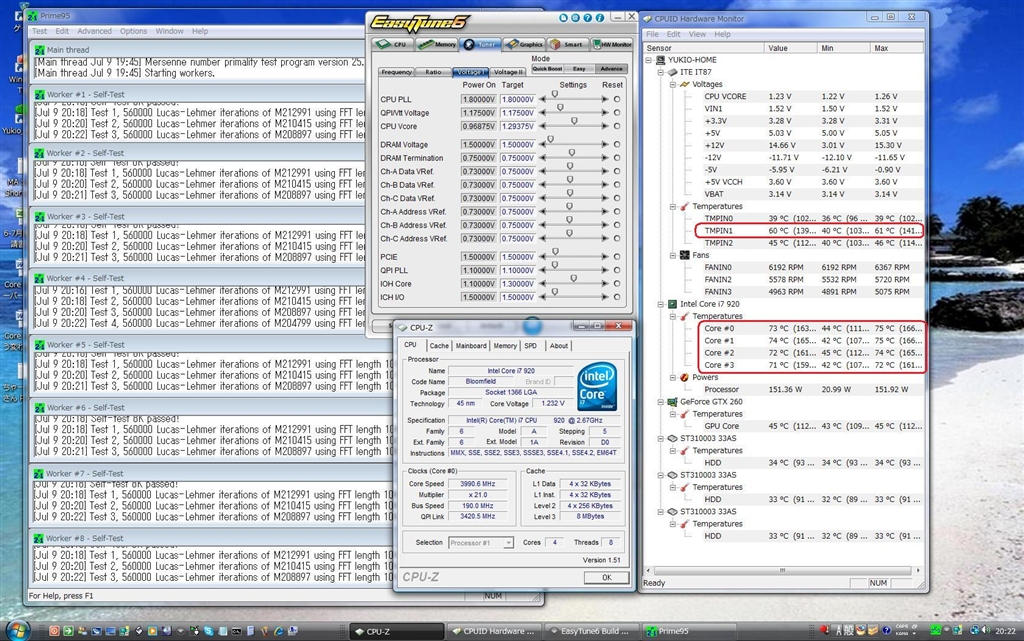Image resolution: width=1024 pixels, height=641 pixels.
Task: Click the Voltages lightning icon in Hardware Monitor
Action: tap(684, 84)
